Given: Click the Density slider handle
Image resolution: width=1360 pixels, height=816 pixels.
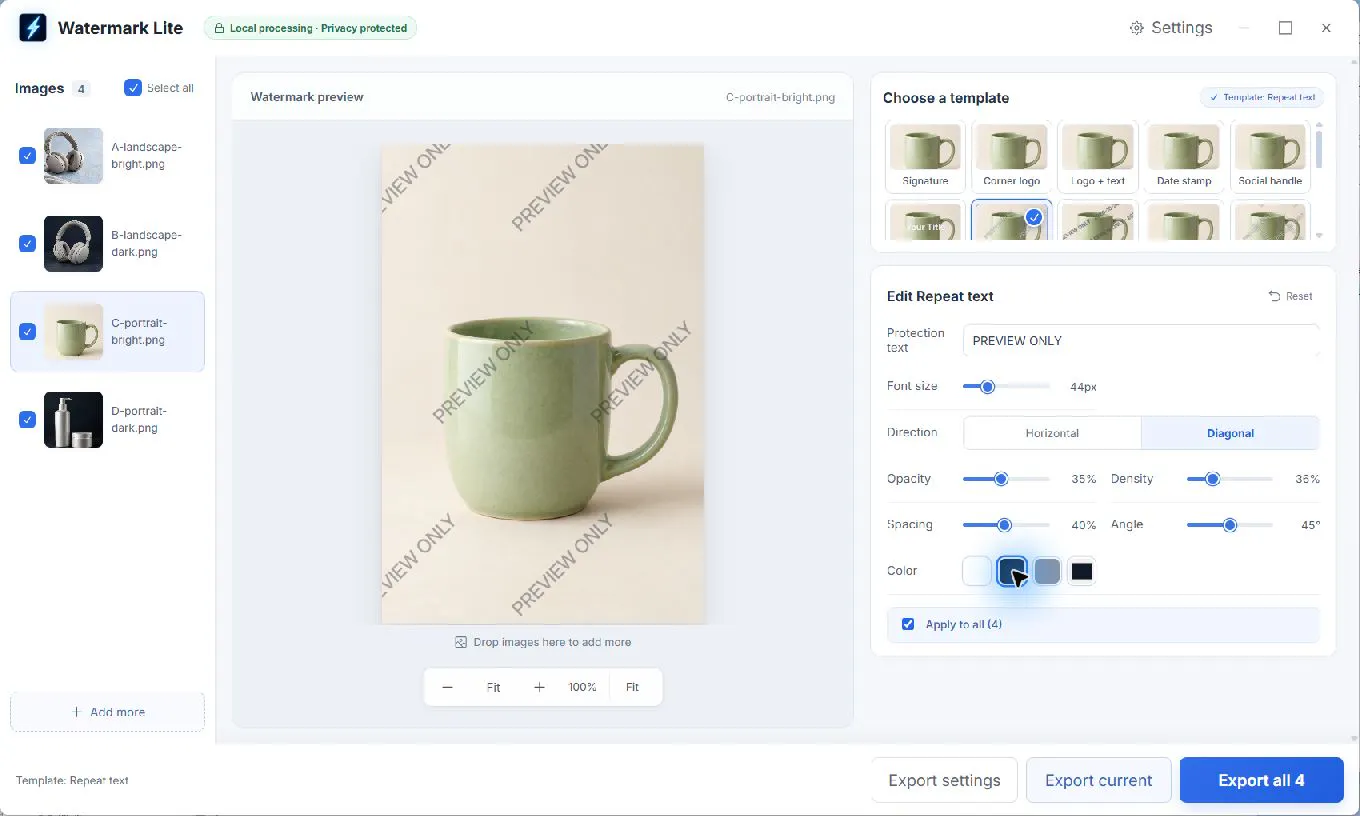Looking at the screenshot, I should pos(1212,479).
